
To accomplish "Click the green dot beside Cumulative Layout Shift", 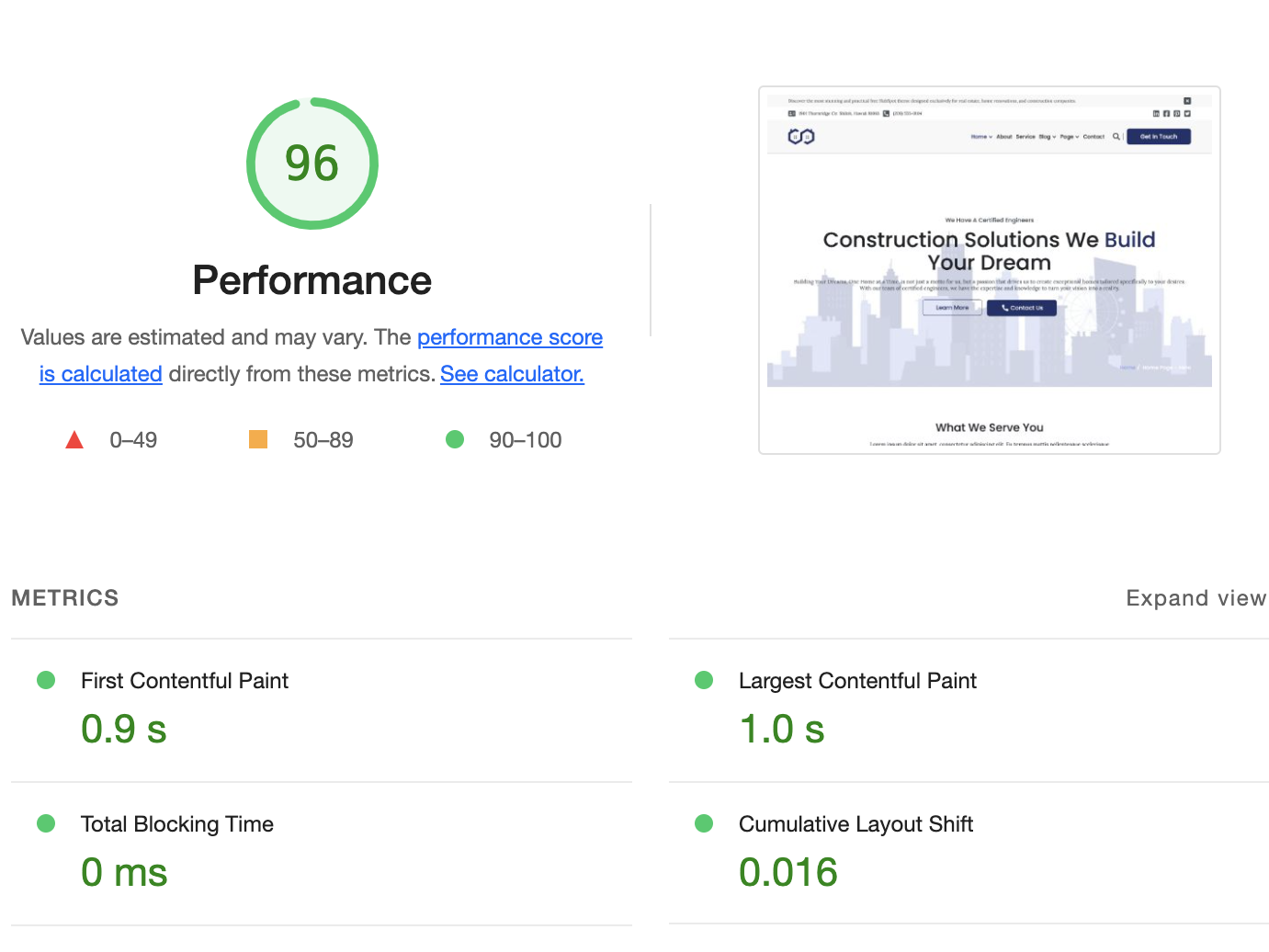I will click(704, 823).
